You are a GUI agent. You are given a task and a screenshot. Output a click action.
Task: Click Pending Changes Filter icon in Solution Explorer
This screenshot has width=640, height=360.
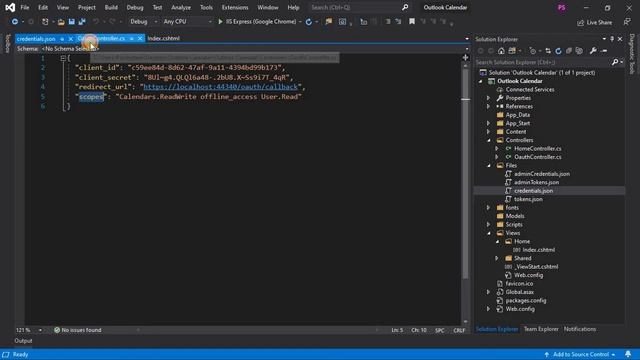coord(532,51)
